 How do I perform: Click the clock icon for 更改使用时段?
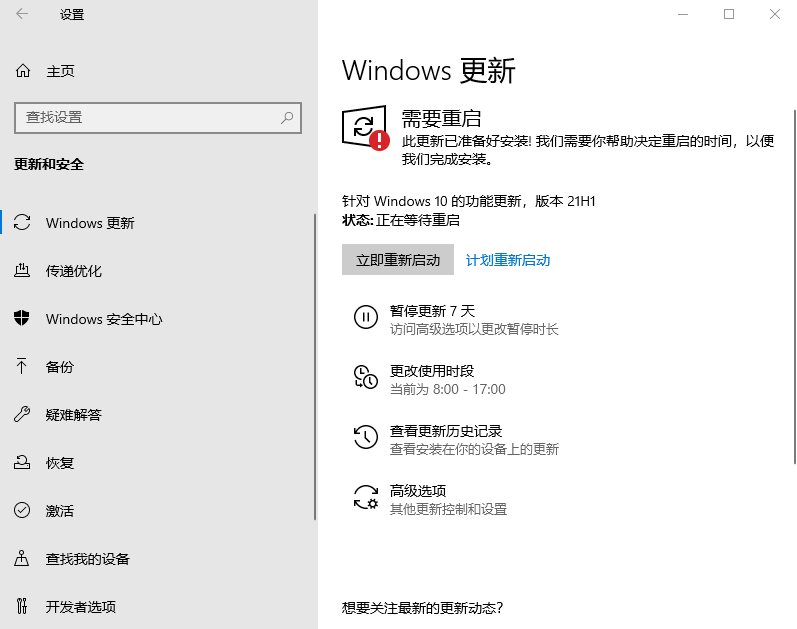pyautogui.click(x=365, y=377)
